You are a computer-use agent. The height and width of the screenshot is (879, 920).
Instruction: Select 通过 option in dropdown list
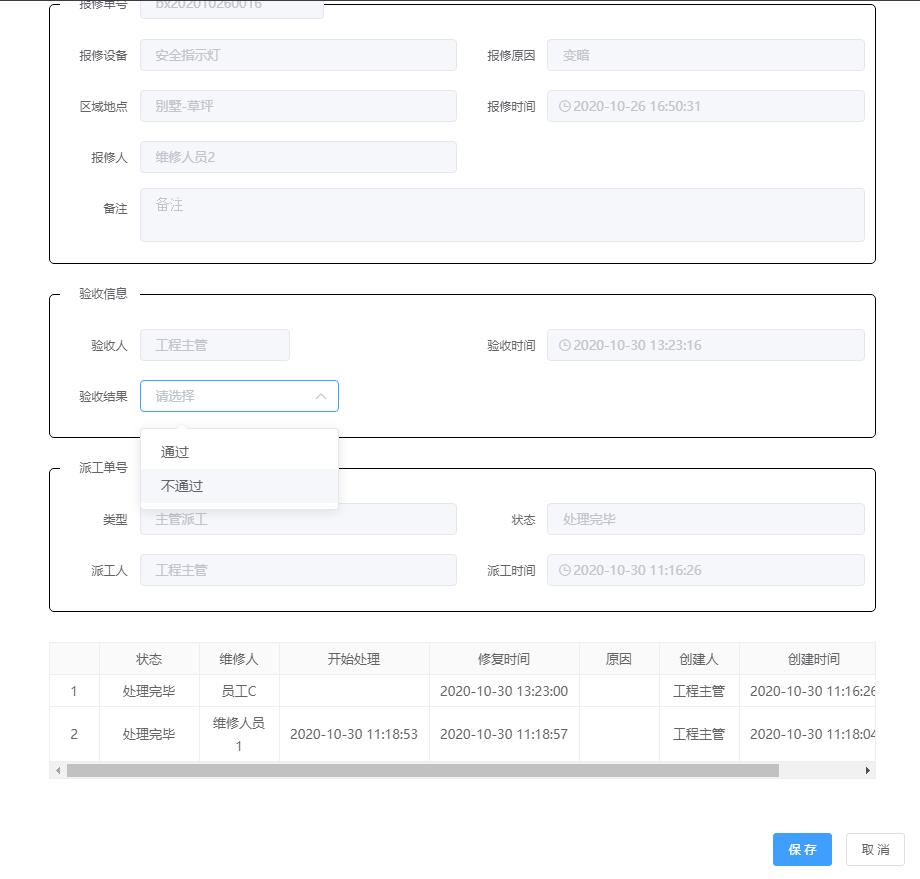click(x=239, y=452)
